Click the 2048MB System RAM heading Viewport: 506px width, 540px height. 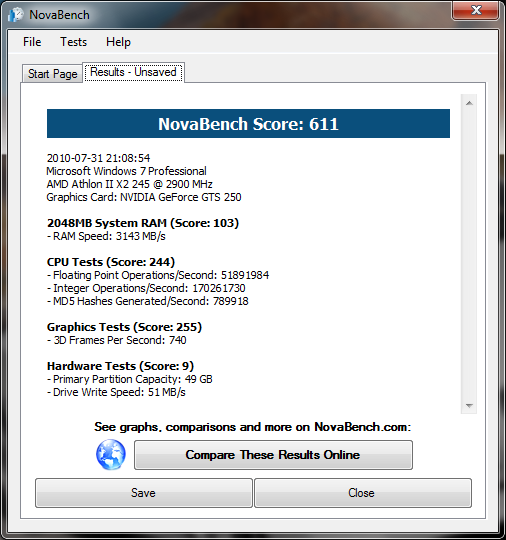point(143,223)
